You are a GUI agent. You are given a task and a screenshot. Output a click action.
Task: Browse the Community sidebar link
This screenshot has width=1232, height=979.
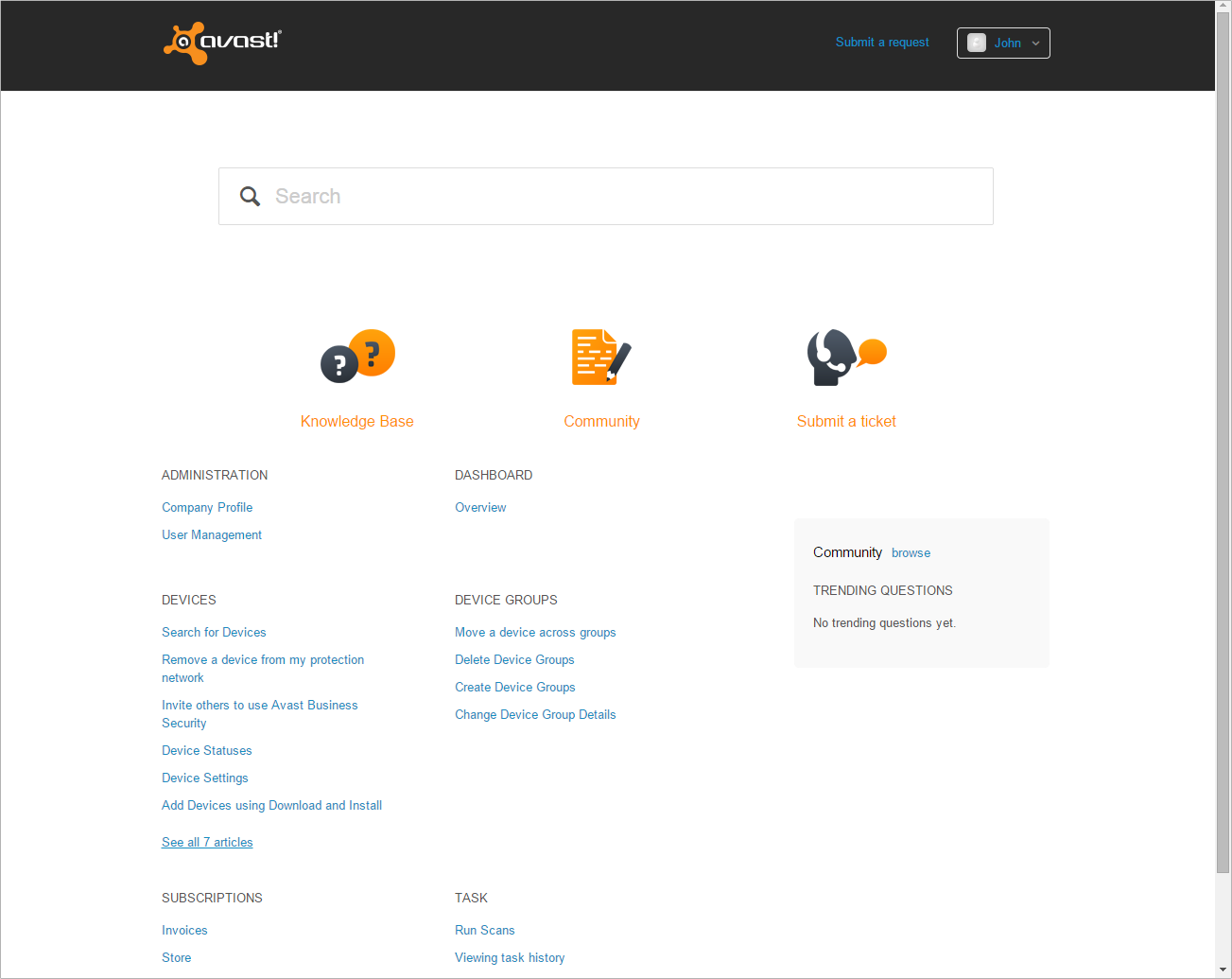click(x=911, y=553)
